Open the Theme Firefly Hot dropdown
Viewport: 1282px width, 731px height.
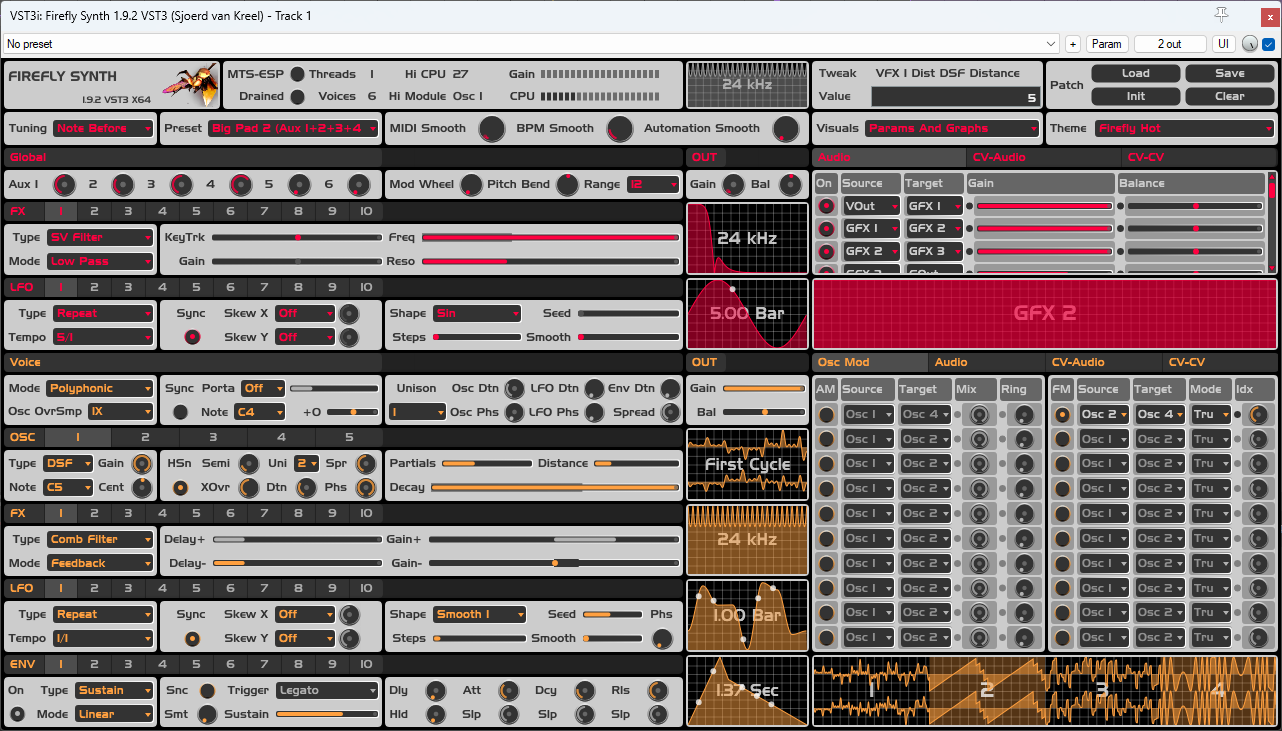coord(1185,128)
